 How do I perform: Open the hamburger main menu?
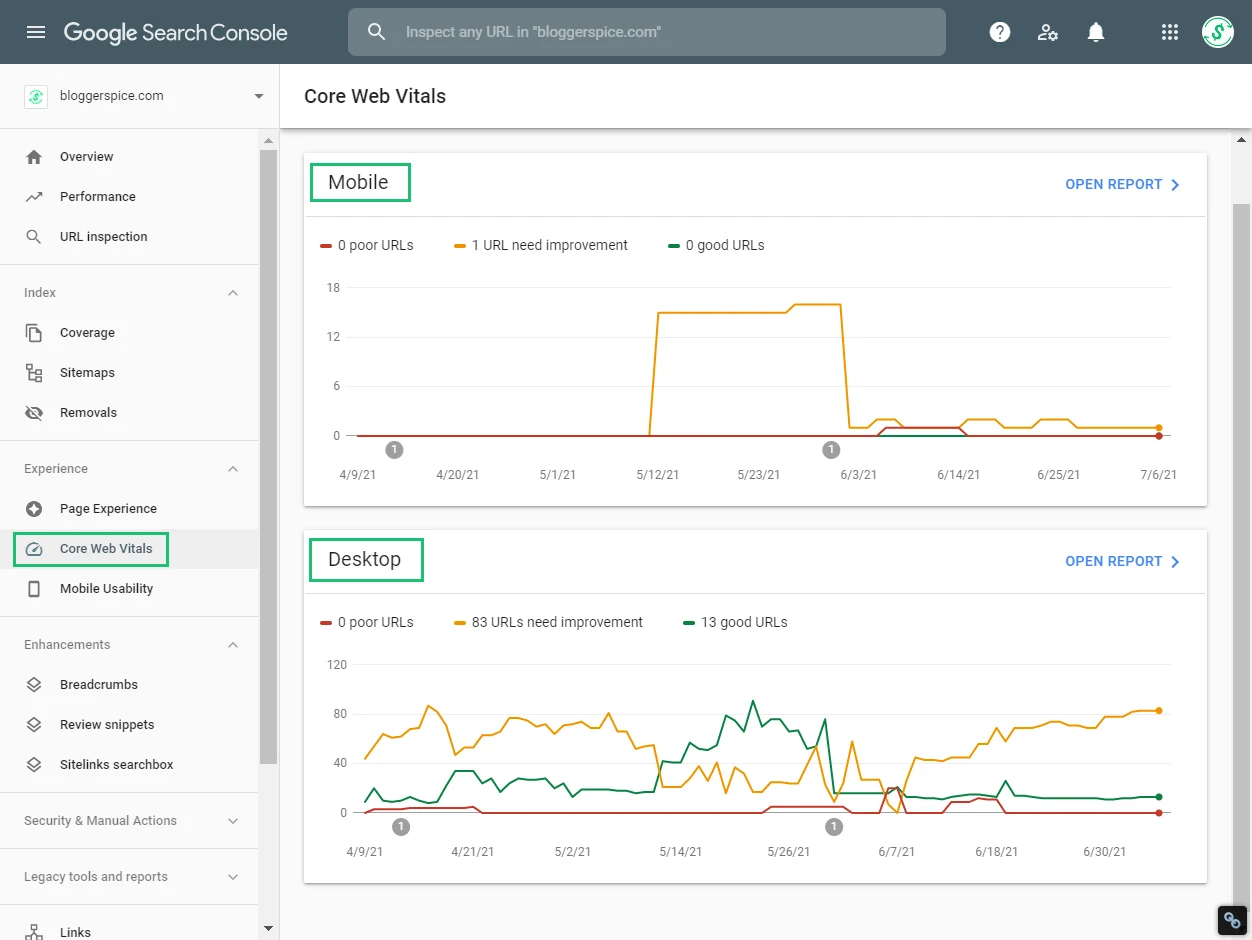coord(36,32)
